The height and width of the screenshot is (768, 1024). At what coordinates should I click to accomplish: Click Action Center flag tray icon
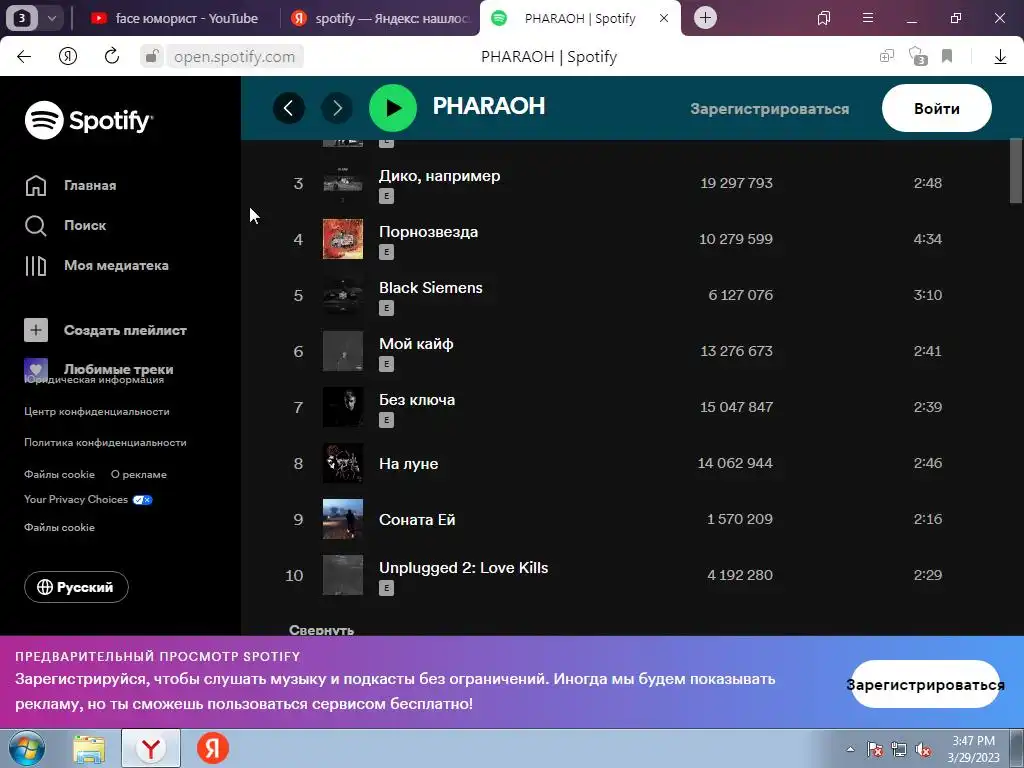tap(875, 749)
